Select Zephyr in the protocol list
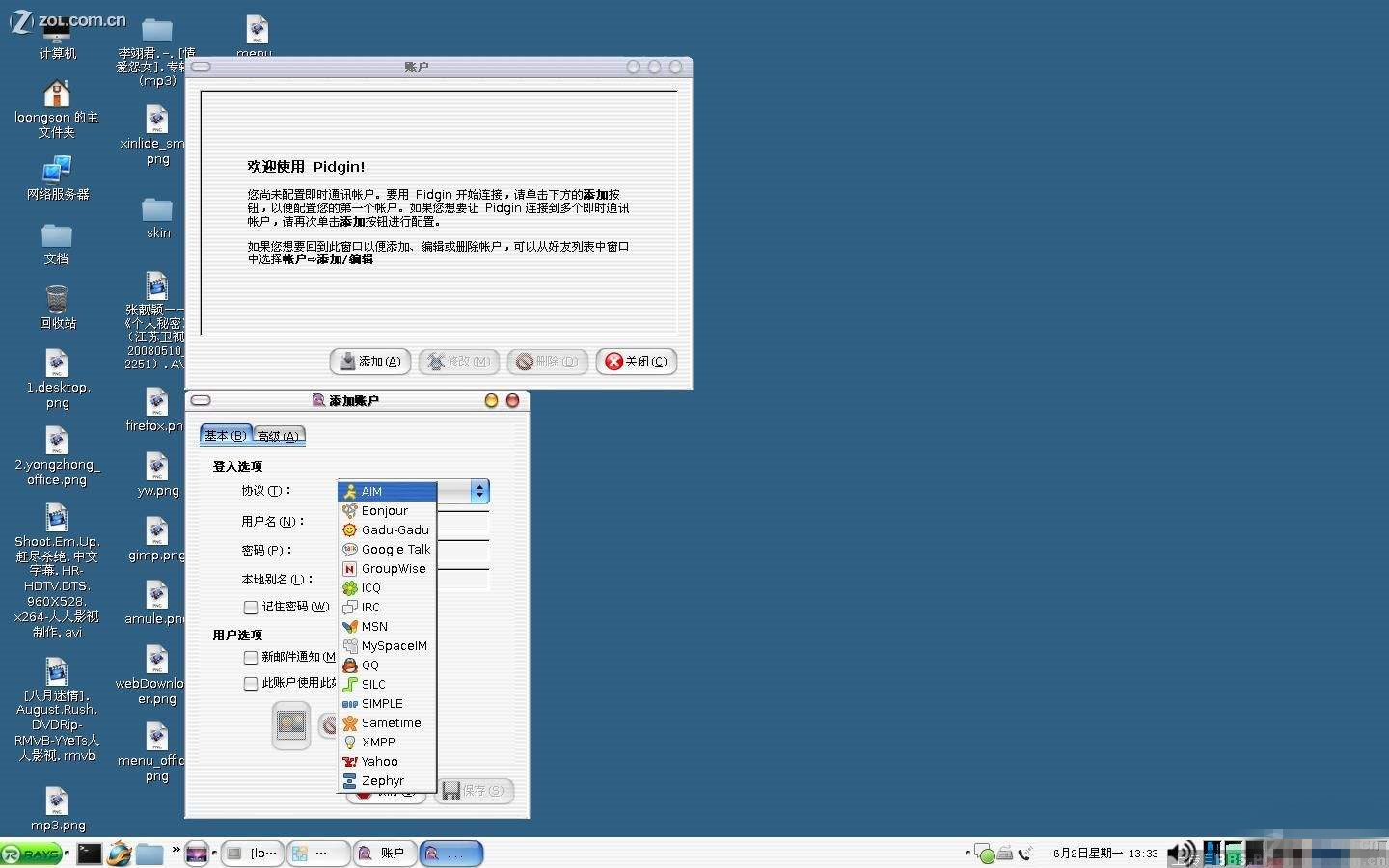This screenshot has width=1389, height=868. point(387,781)
